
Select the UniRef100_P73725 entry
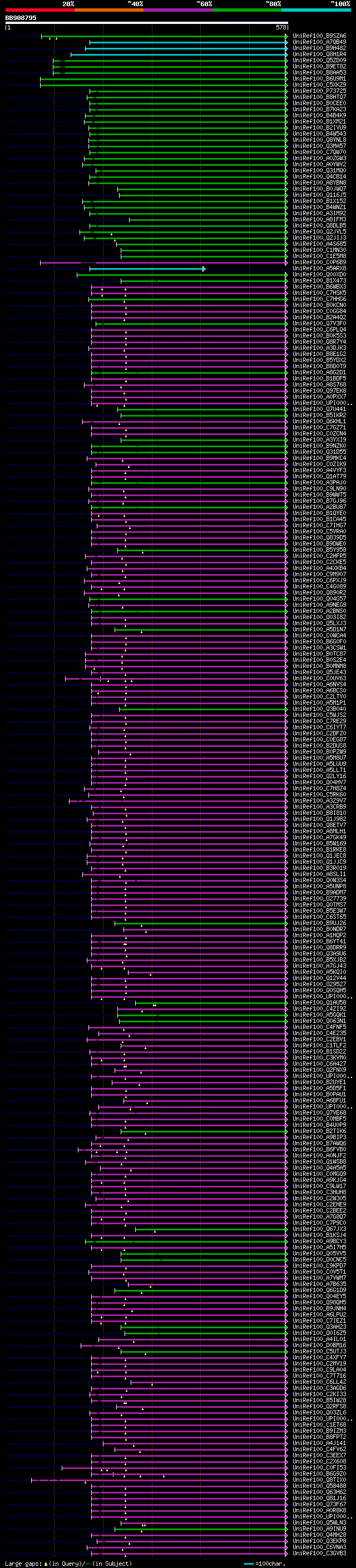(319, 91)
